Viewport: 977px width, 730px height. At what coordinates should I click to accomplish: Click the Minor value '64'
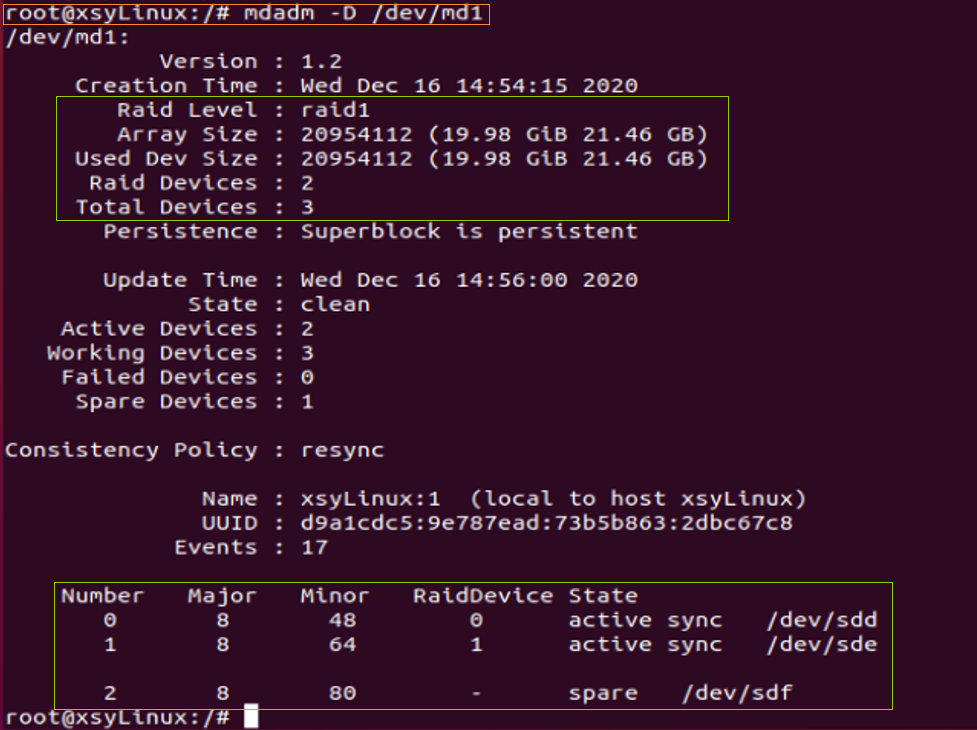point(342,645)
